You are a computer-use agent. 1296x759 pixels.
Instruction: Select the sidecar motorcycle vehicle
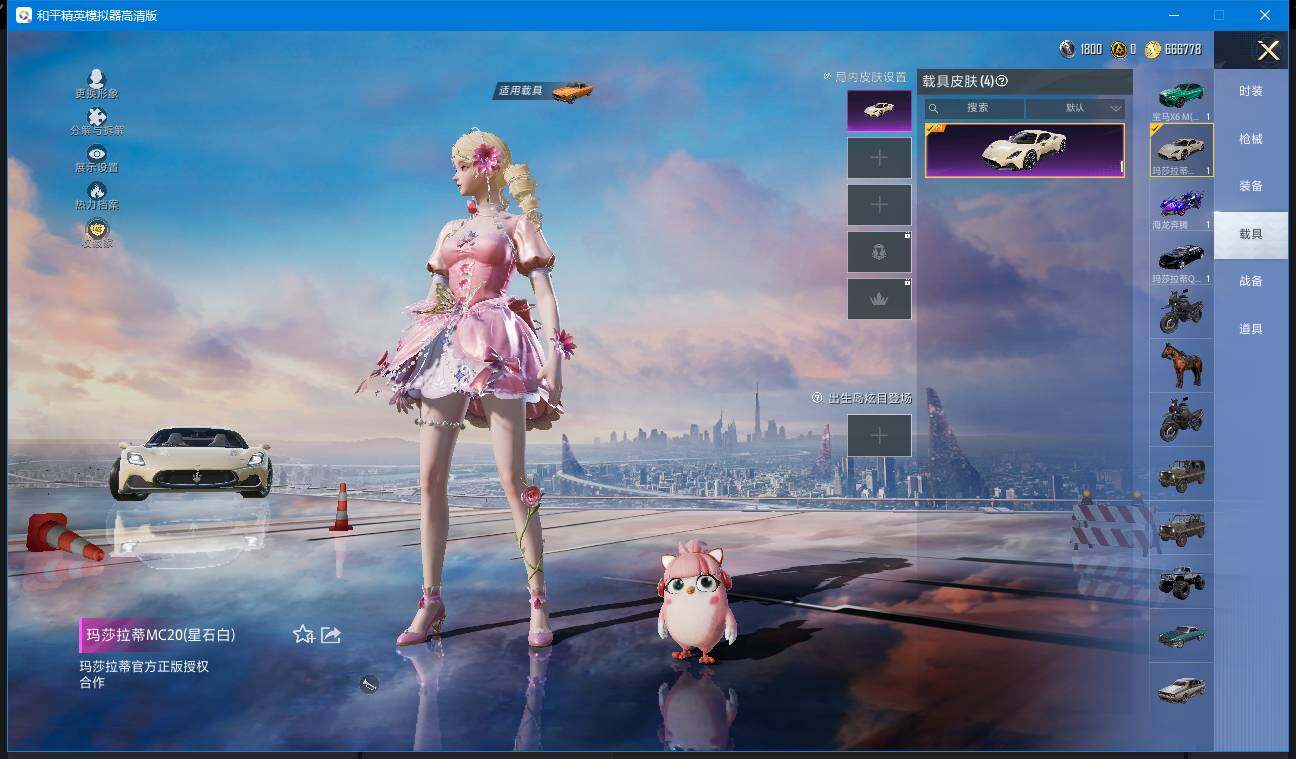click(1181, 420)
